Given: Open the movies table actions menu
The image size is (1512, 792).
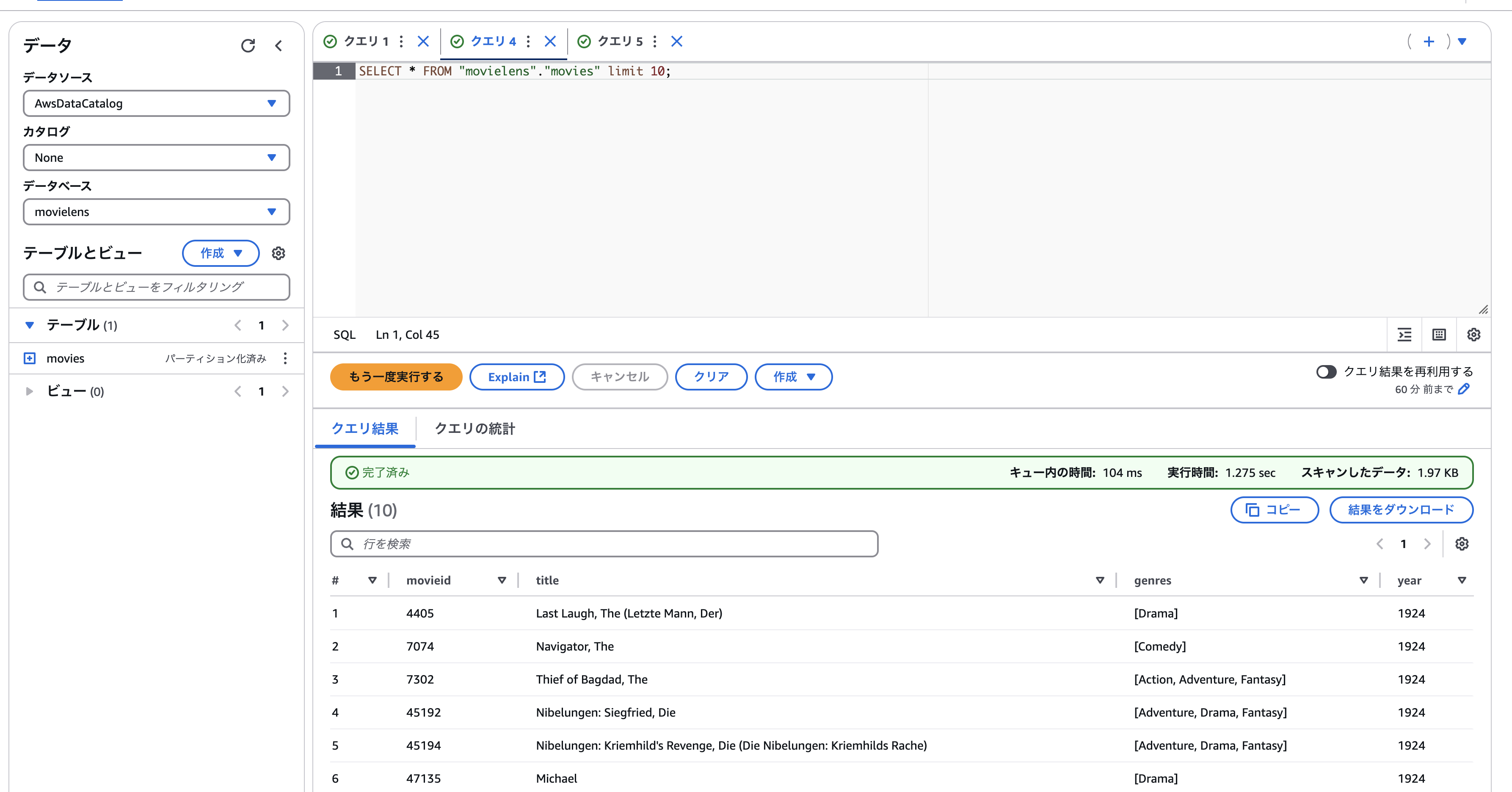Looking at the screenshot, I should (285, 358).
